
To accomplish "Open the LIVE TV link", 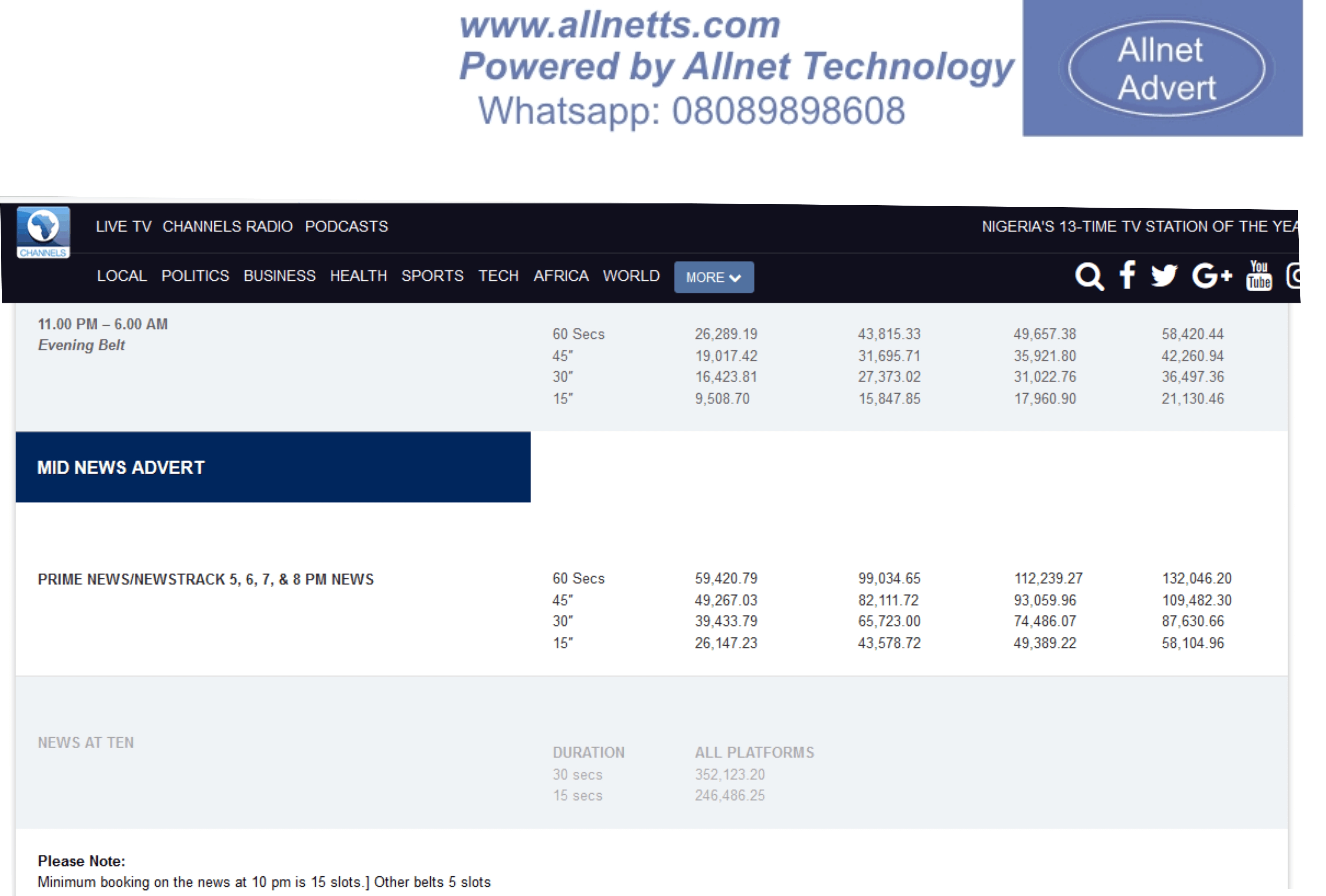I will [124, 227].
